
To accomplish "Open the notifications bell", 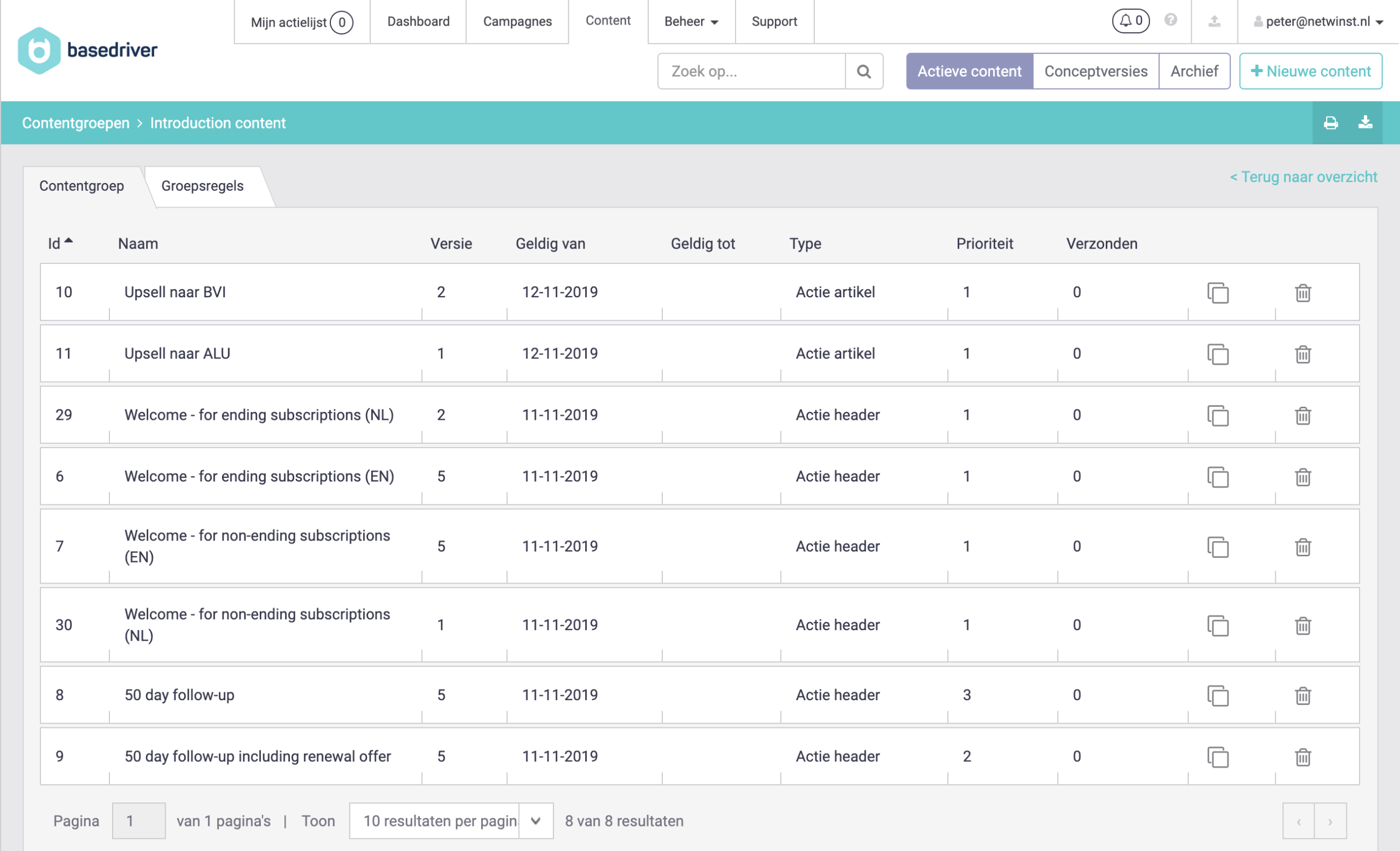I will pyautogui.click(x=1131, y=21).
